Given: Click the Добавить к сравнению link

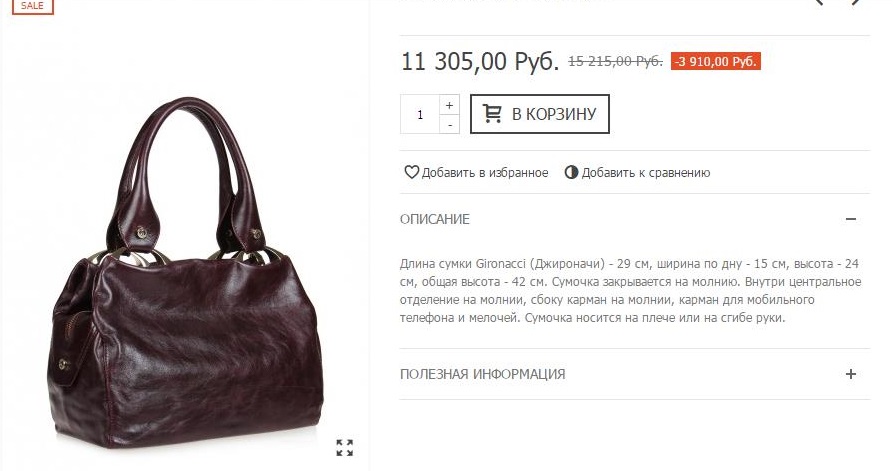Looking at the screenshot, I should pyautogui.click(x=646, y=172).
